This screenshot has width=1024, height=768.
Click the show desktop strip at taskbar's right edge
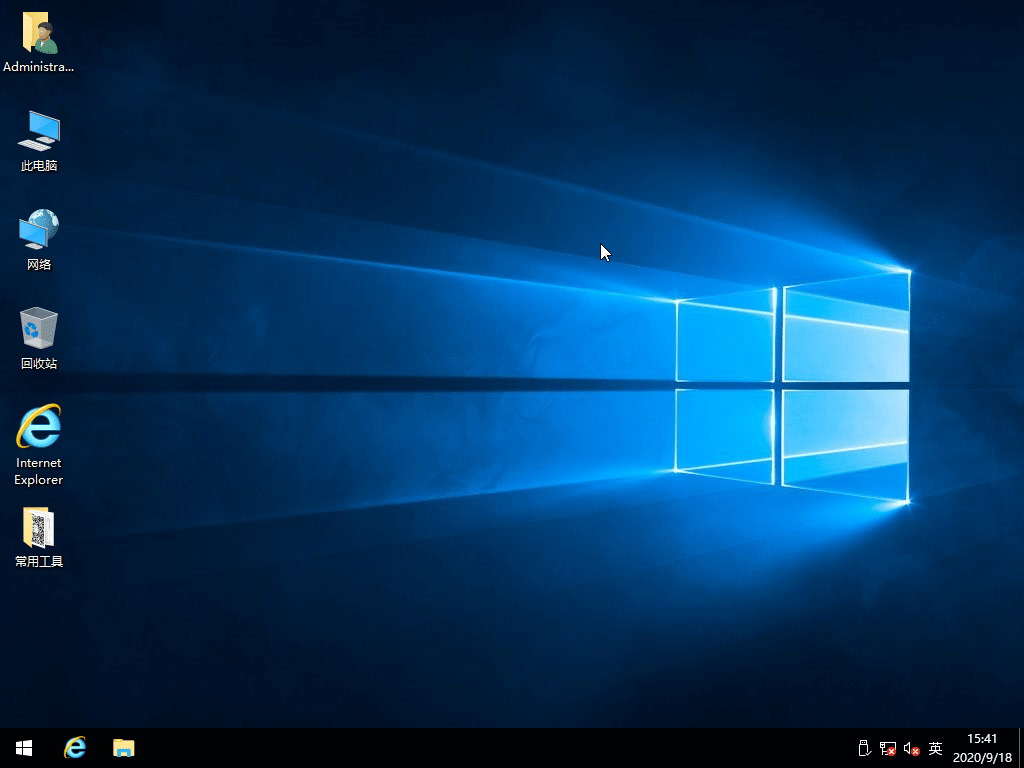click(1021, 748)
